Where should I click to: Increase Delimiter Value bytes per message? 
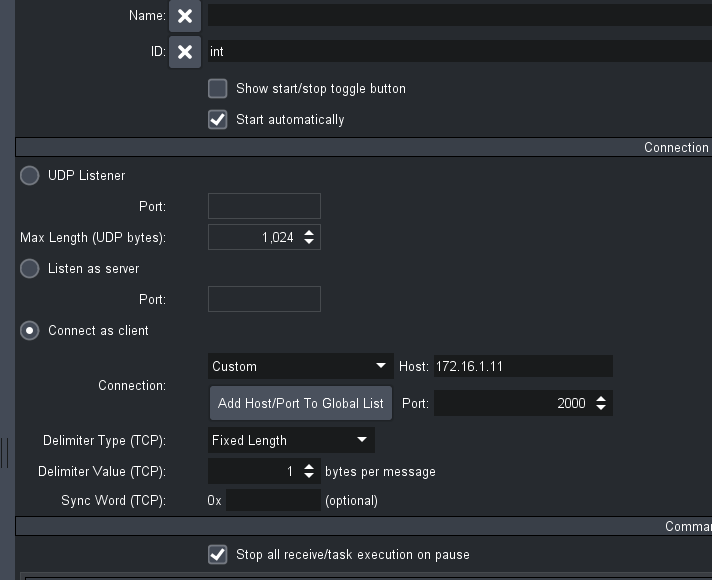[x=309, y=466]
